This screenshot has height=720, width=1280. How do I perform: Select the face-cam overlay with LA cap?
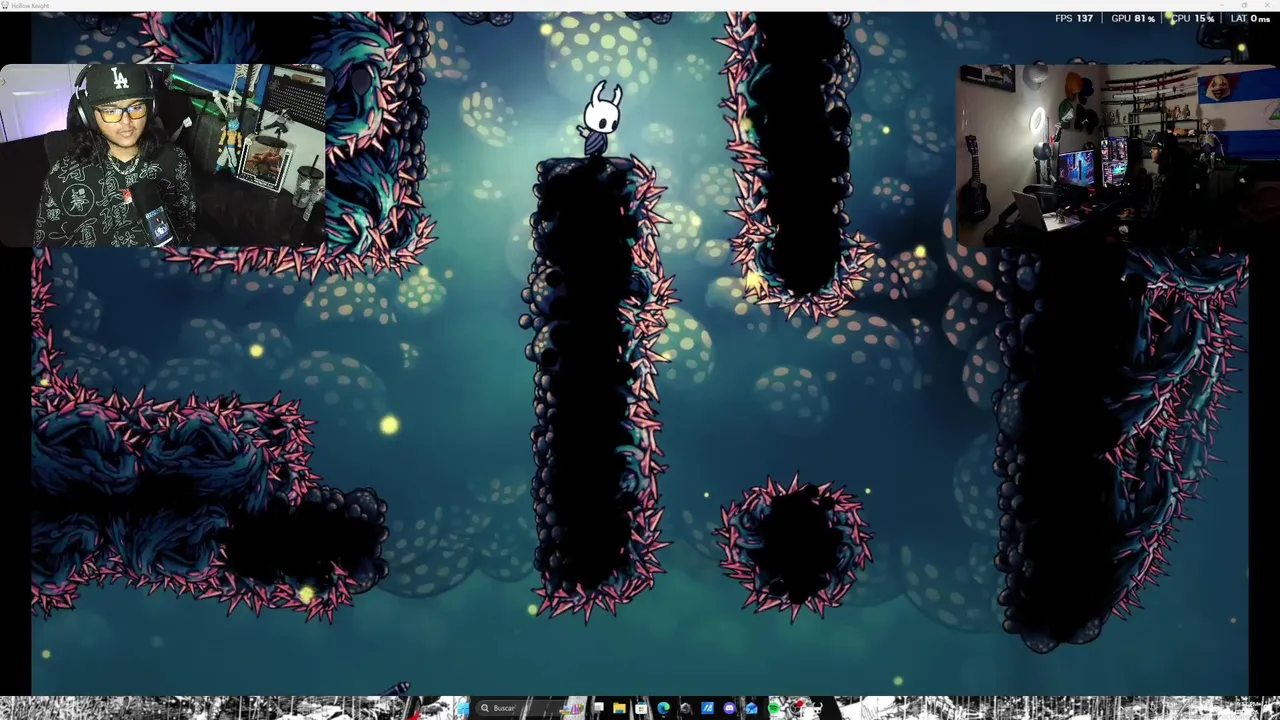pos(163,155)
